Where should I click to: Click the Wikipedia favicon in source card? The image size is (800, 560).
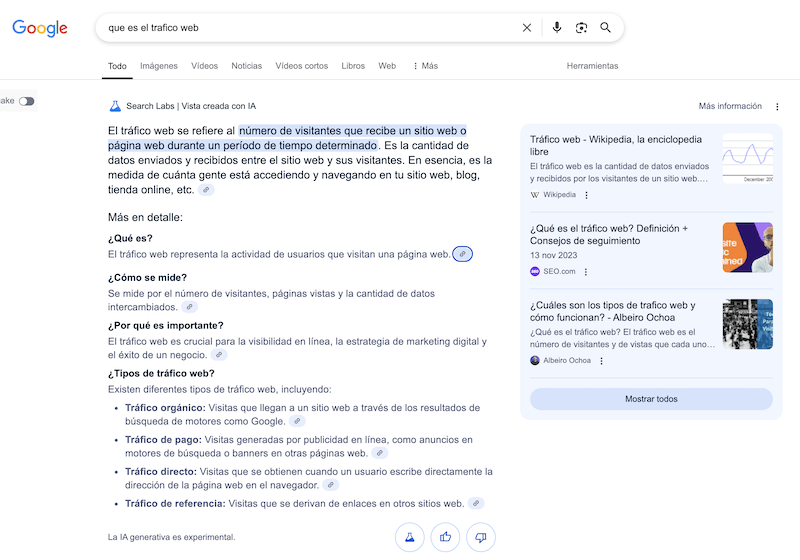535,195
